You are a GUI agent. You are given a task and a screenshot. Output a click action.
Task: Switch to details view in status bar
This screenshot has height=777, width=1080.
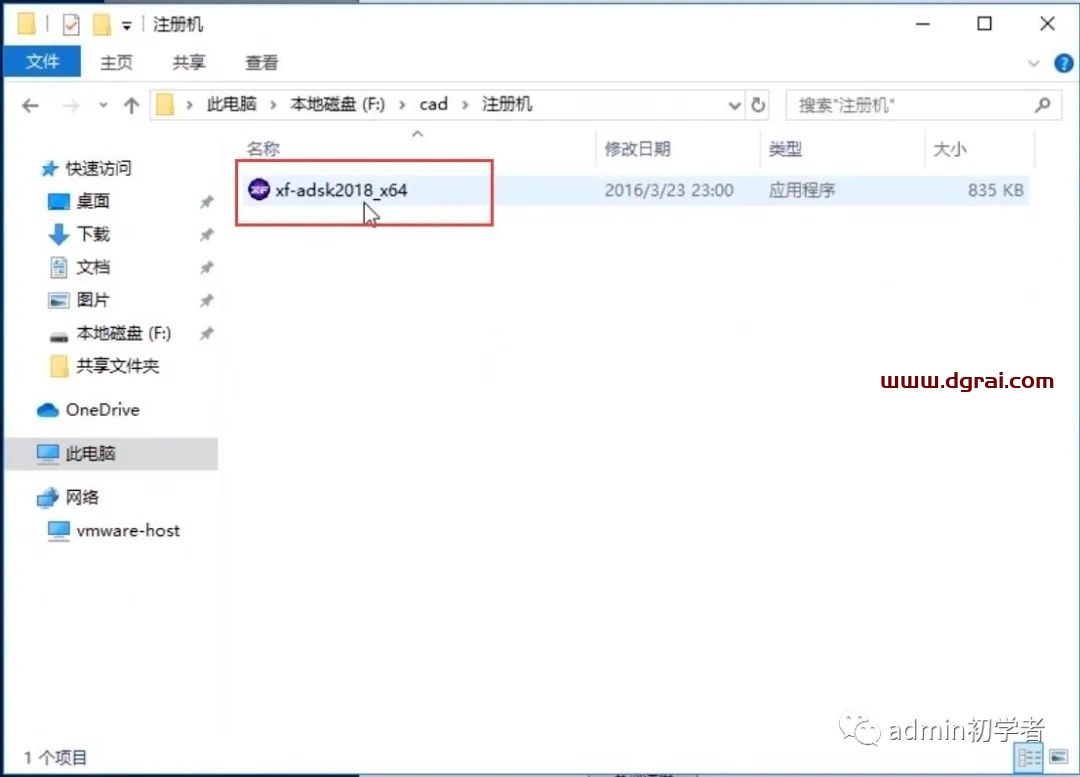1029,758
